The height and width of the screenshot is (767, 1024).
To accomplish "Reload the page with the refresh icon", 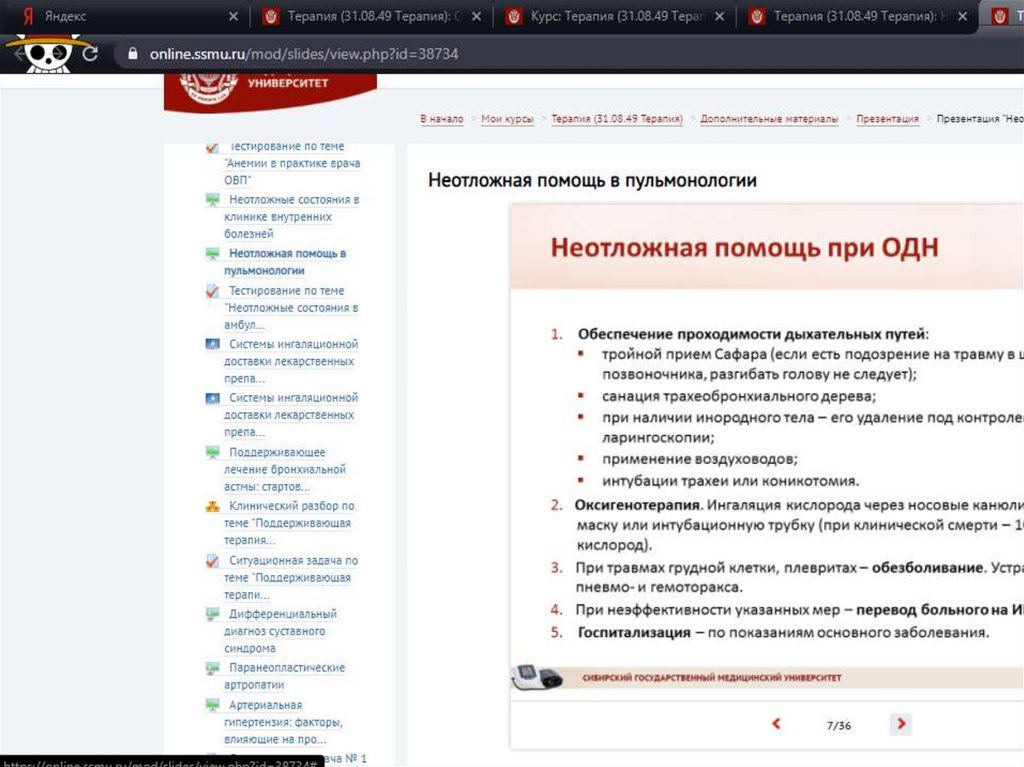I will tap(90, 54).
